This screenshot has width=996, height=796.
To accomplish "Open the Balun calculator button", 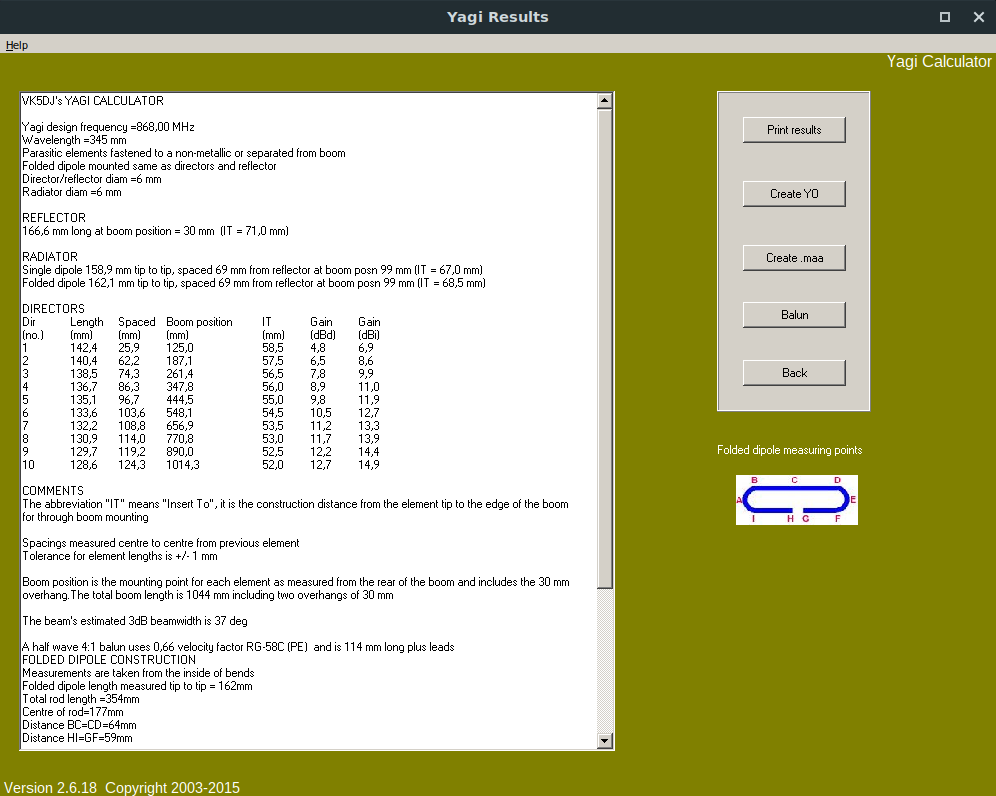I will coord(794,315).
